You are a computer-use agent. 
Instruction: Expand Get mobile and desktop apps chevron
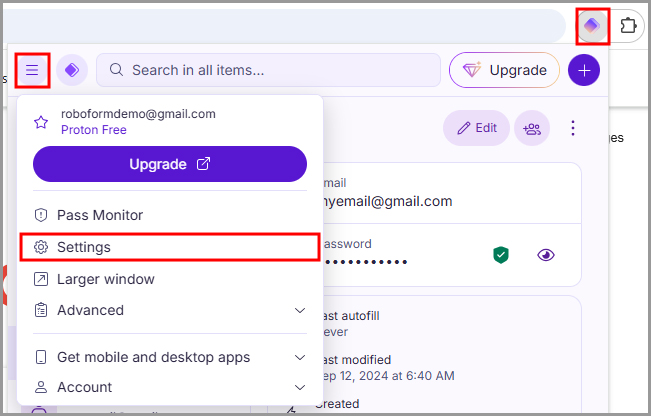[300, 357]
